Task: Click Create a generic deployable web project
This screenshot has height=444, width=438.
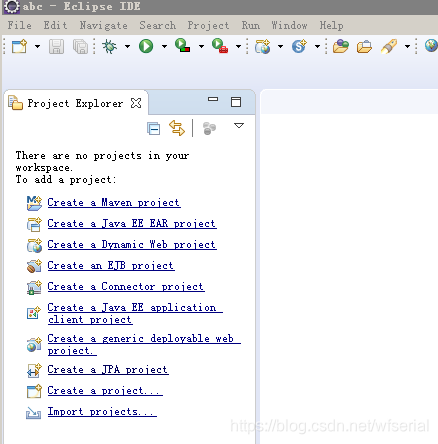Action: (x=144, y=345)
